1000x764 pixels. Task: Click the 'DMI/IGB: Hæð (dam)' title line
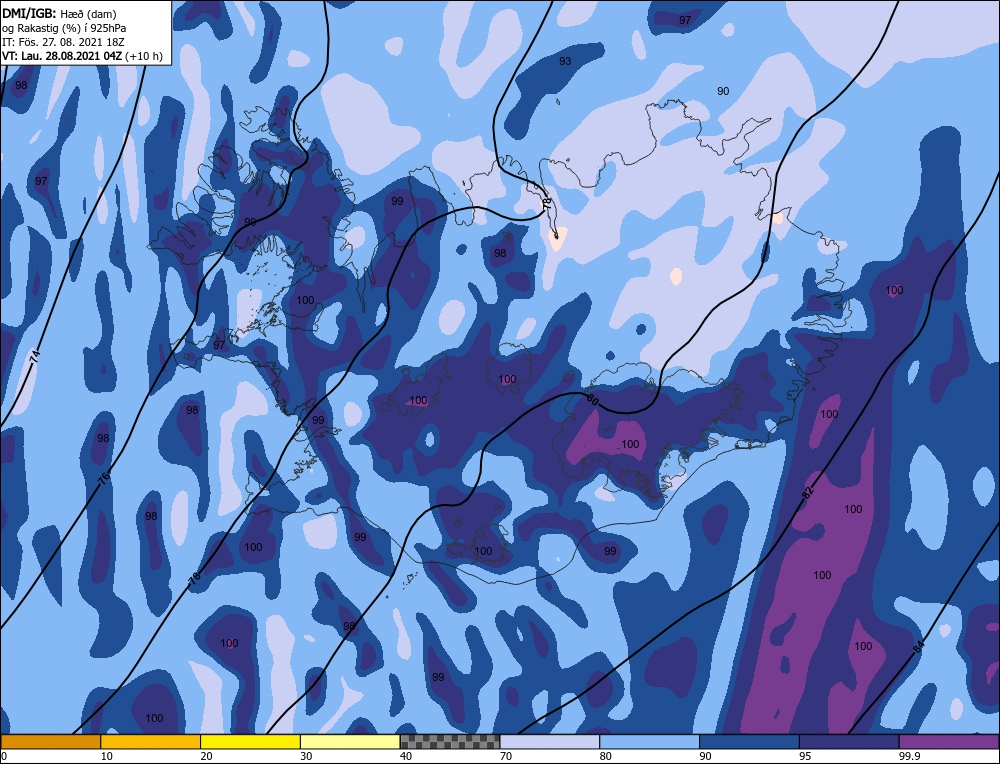pyautogui.click(x=59, y=13)
